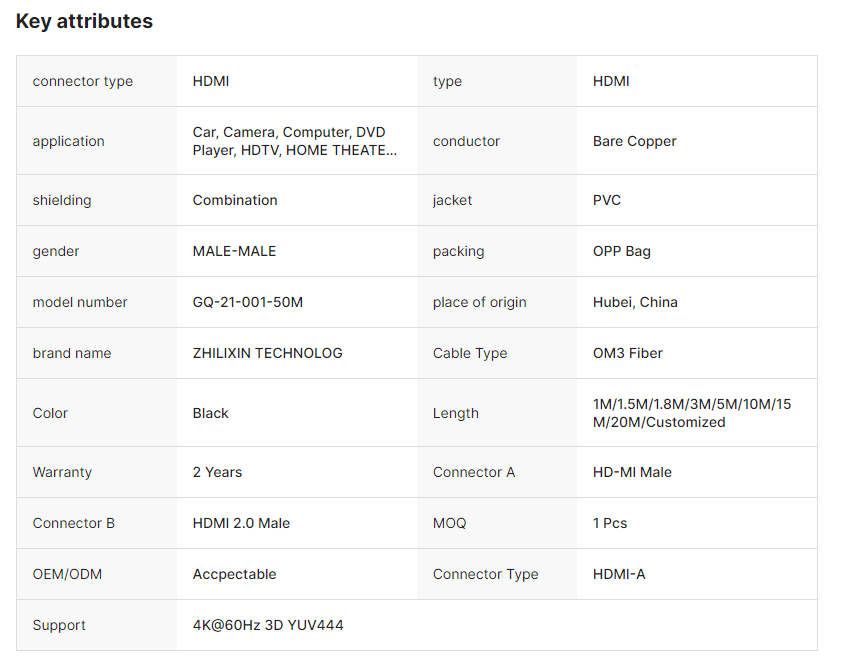Click the PVC jacket value
The width and height of the screenshot is (853, 657).
click(607, 200)
